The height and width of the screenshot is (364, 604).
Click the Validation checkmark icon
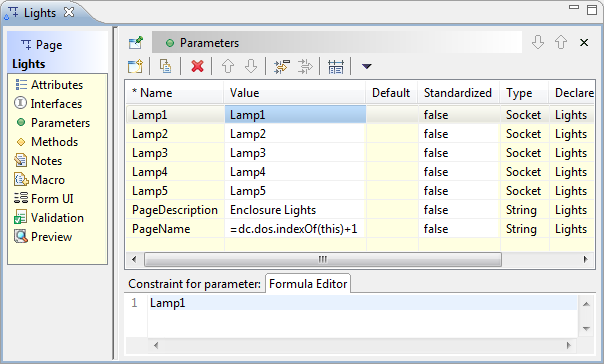click(x=20, y=217)
